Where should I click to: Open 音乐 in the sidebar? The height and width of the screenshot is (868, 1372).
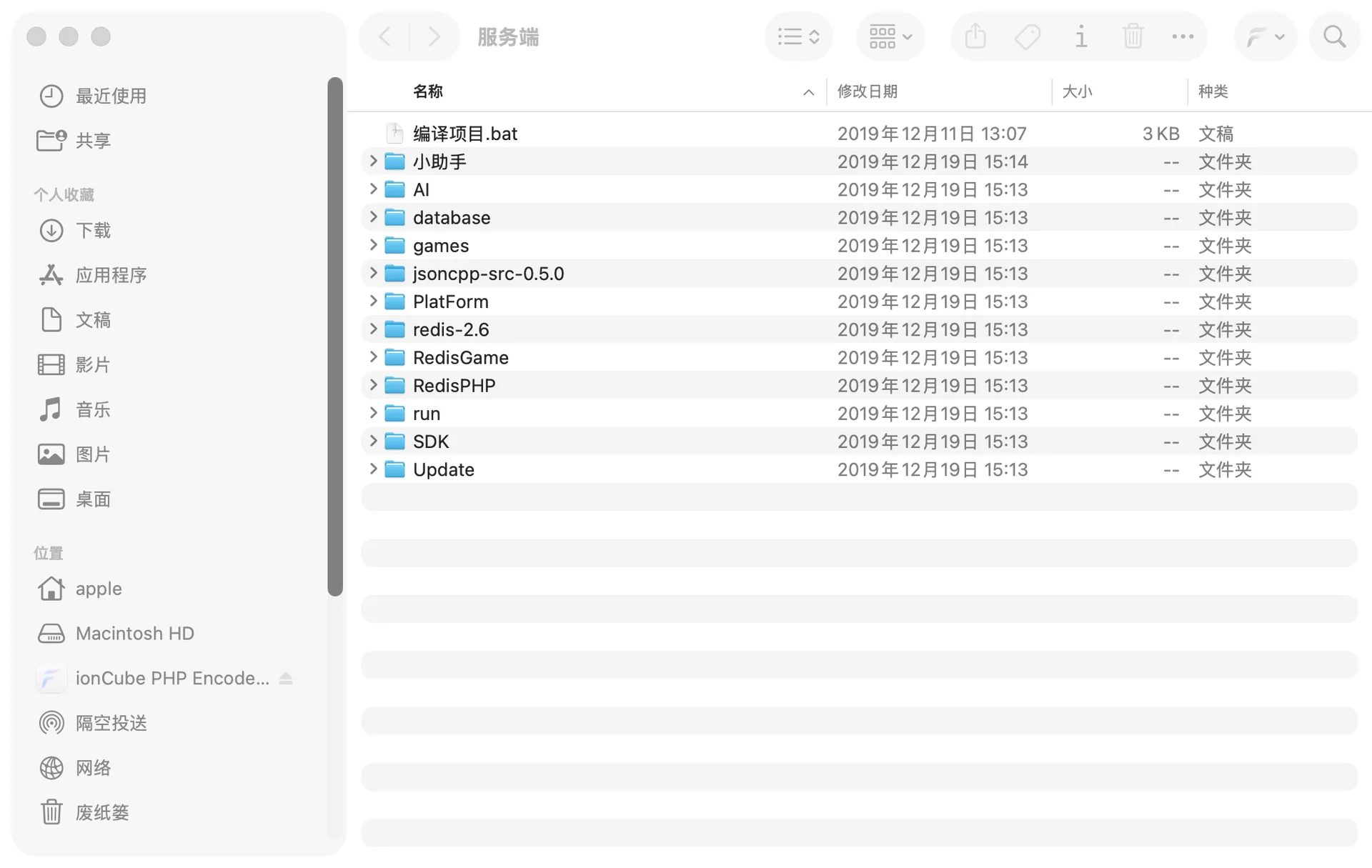pos(74,410)
